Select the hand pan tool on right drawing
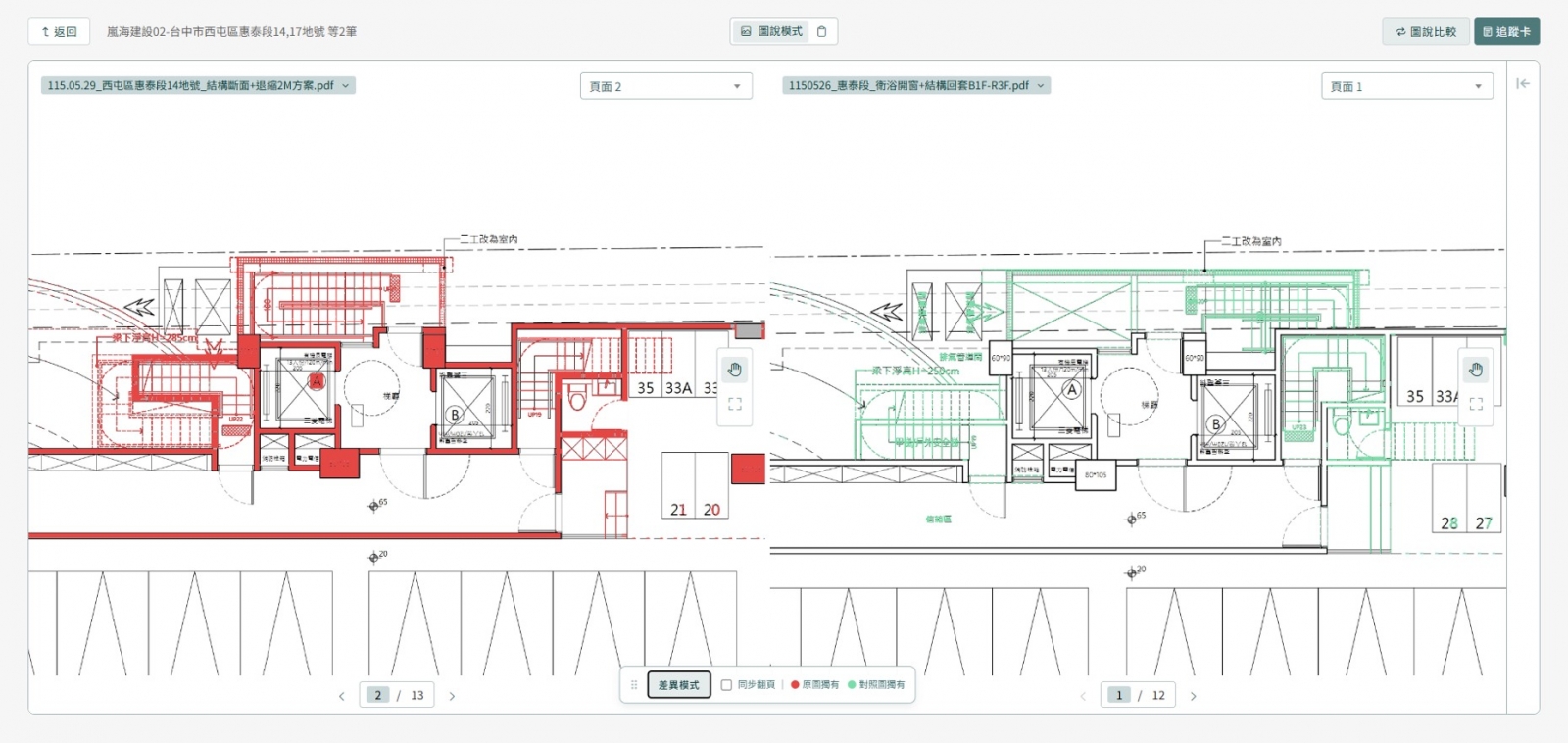This screenshot has width=1568, height=743. pos(1476,370)
